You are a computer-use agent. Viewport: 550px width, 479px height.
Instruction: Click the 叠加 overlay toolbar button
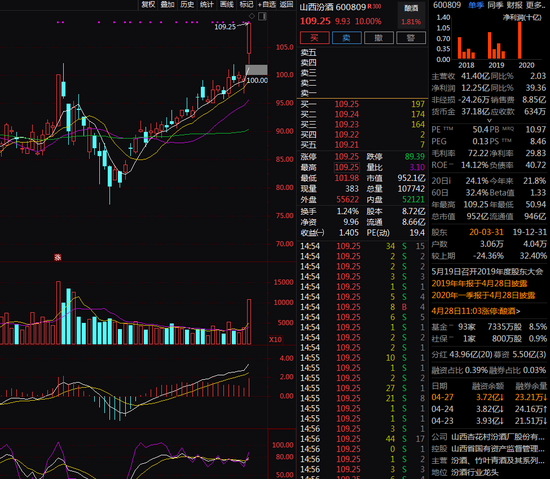pyautogui.click(x=168, y=5)
